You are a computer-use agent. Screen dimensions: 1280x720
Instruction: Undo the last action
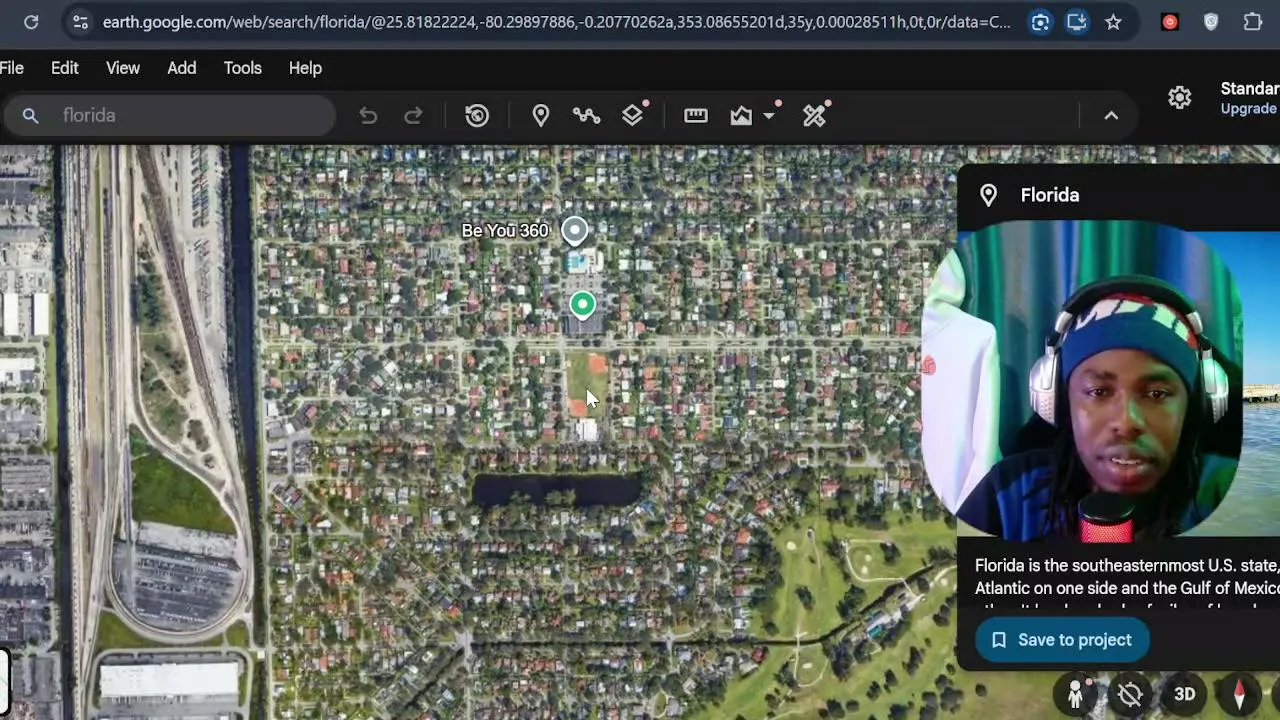pos(368,116)
